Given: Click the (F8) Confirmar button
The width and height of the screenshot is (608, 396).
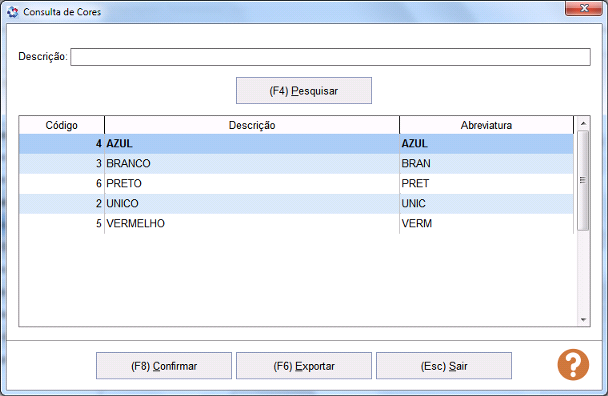Looking at the screenshot, I should pyautogui.click(x=164, y=366).
